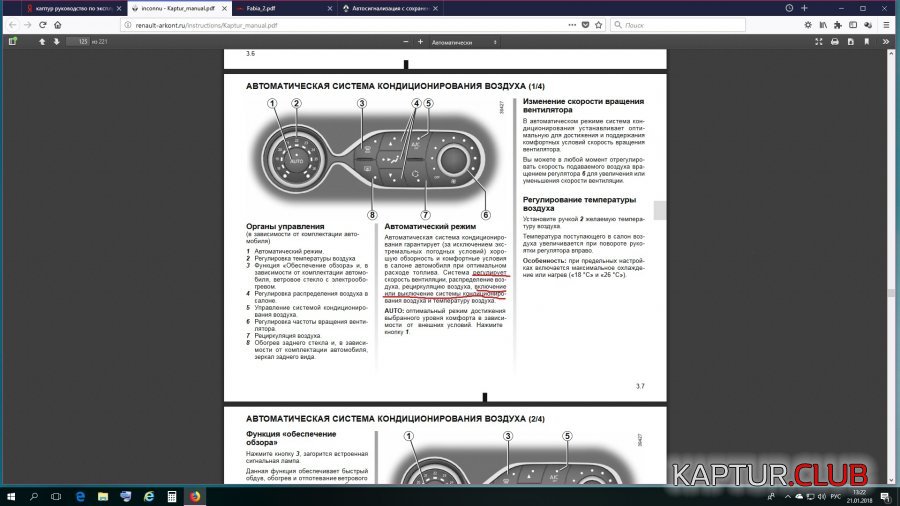Open the Action Center notifications icon
Viewport: 900px width, 506px height.
pyautogui.click(x=886, y=496)
